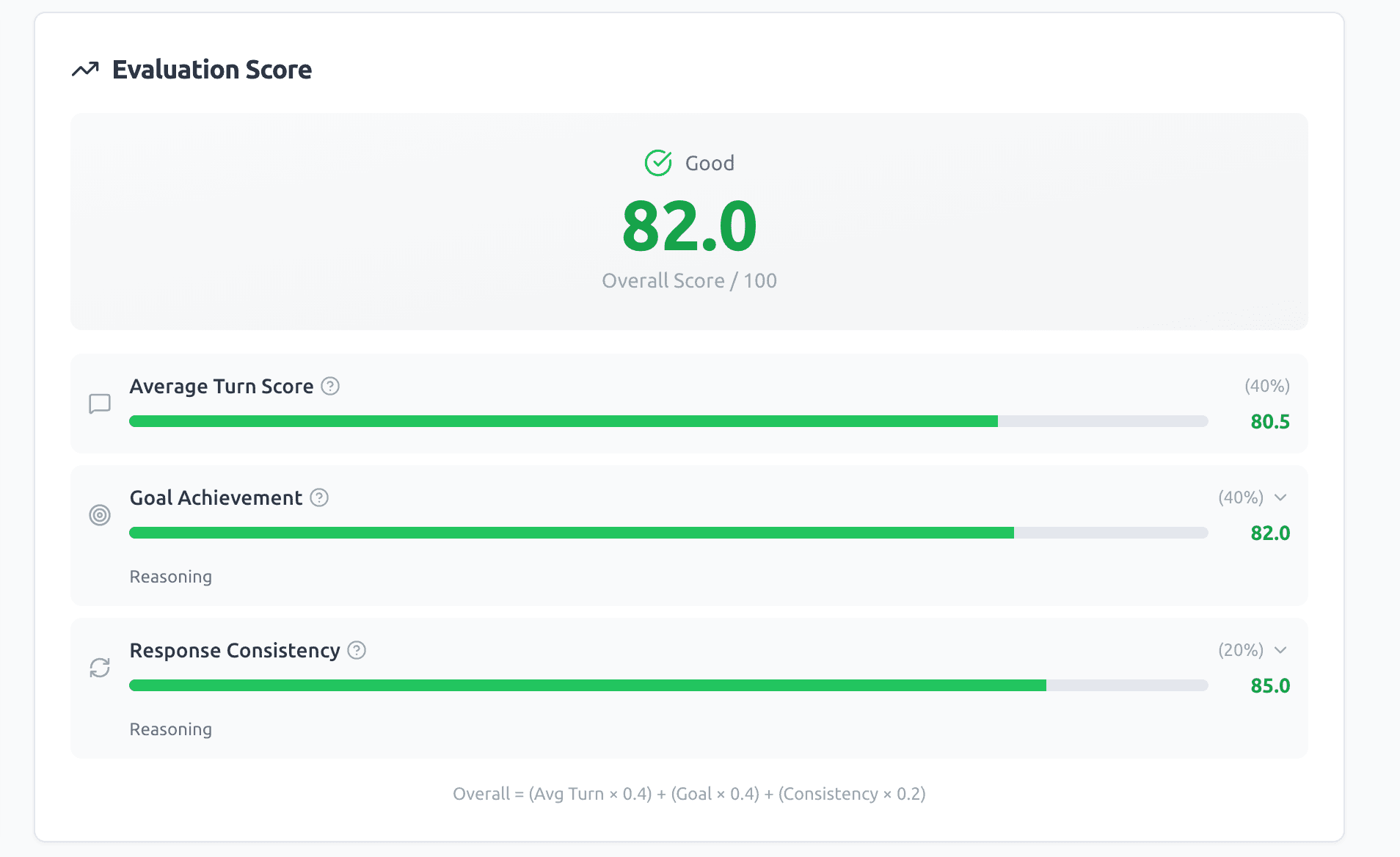
Task: Click the green checkmark circle above the overall score
Action: click(x=658, y=163)
